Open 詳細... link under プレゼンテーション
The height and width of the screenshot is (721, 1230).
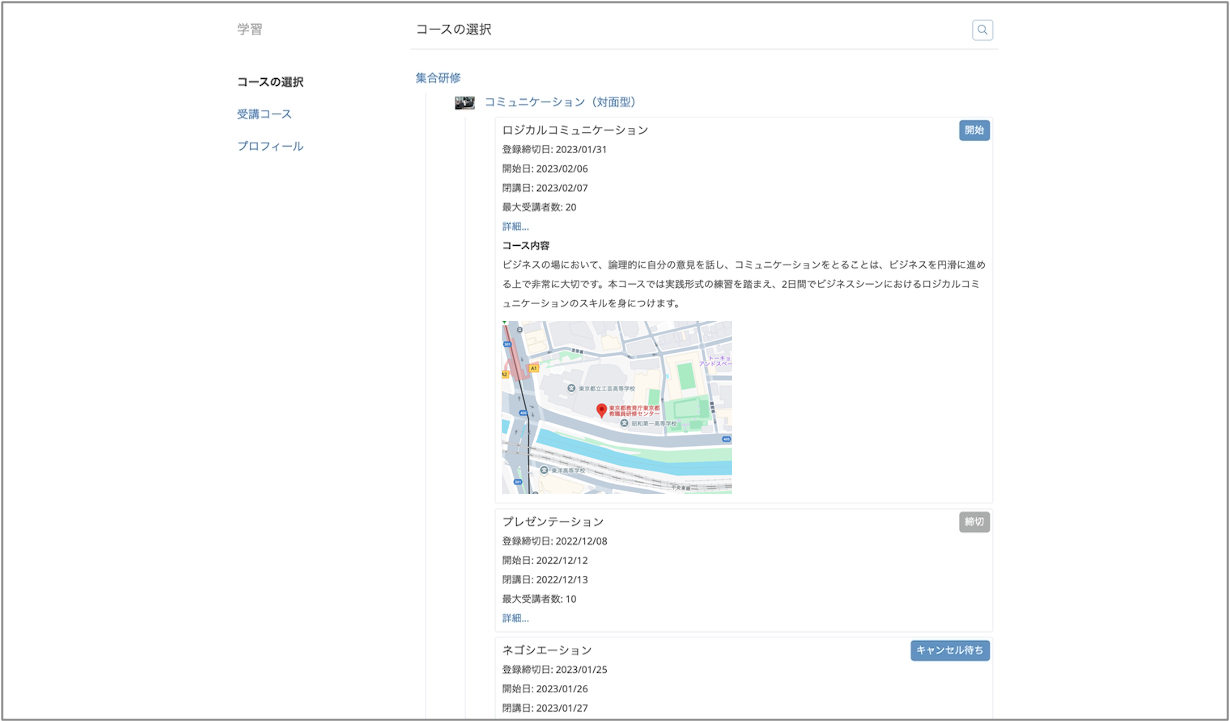click(x=515, y=619)
